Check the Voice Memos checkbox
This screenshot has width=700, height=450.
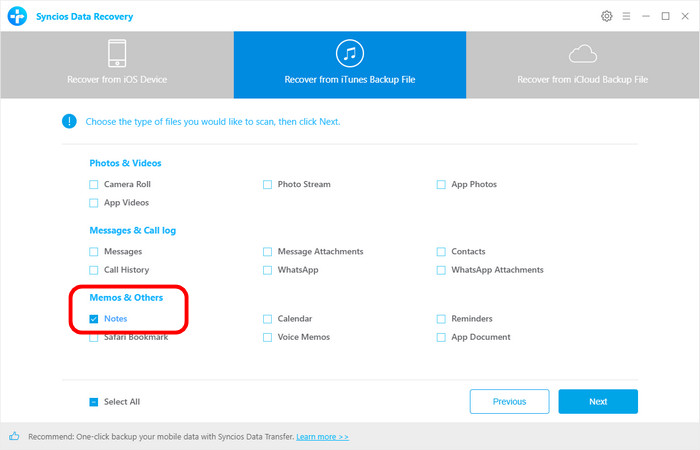267,338
